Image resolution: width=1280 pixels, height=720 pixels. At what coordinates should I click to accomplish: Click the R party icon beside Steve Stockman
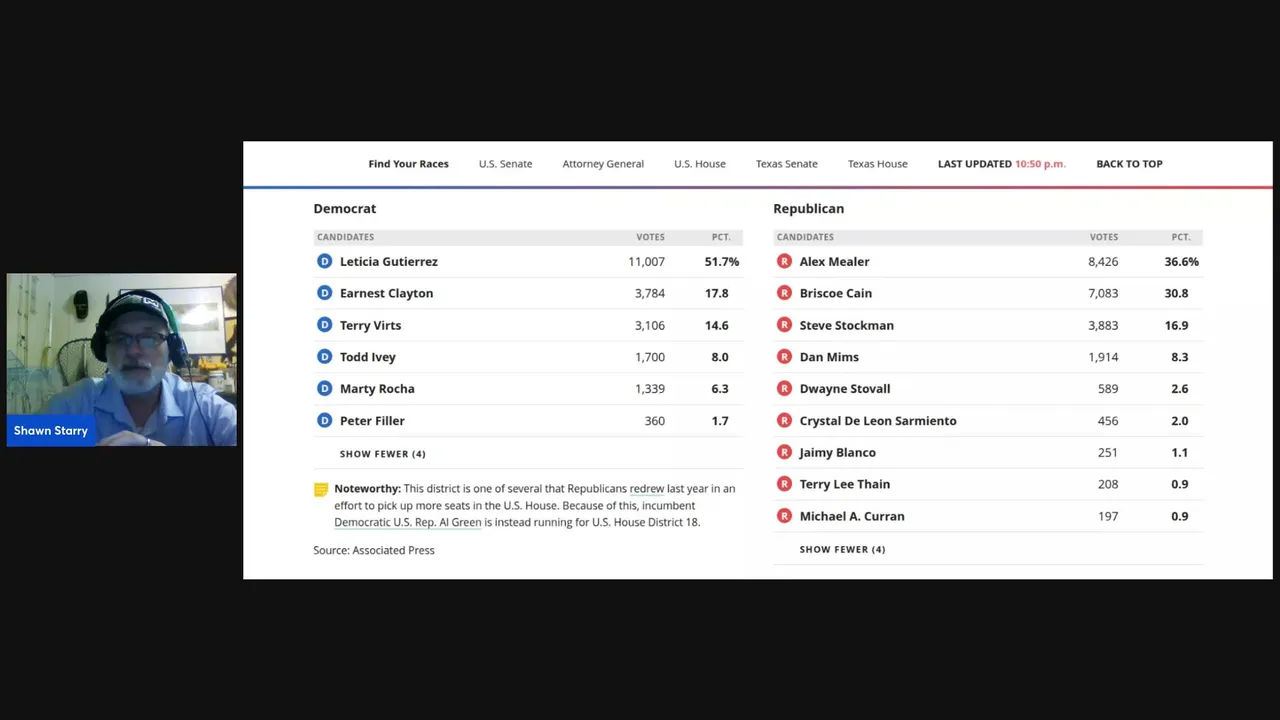784,325
